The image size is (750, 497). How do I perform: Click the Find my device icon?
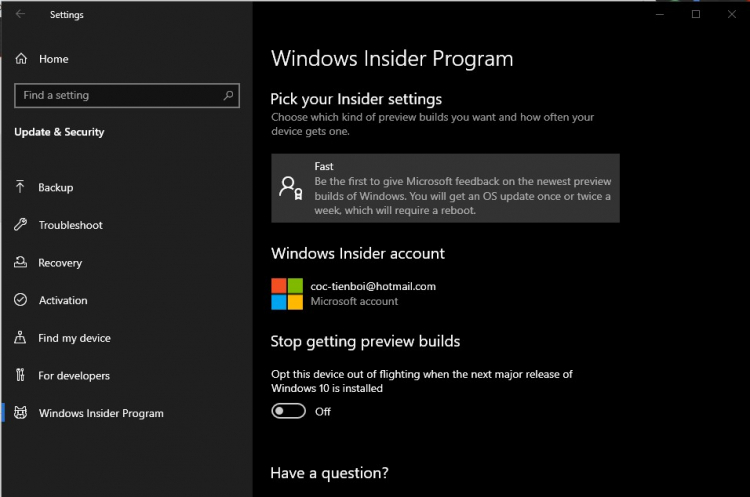(x=20, y=337)
